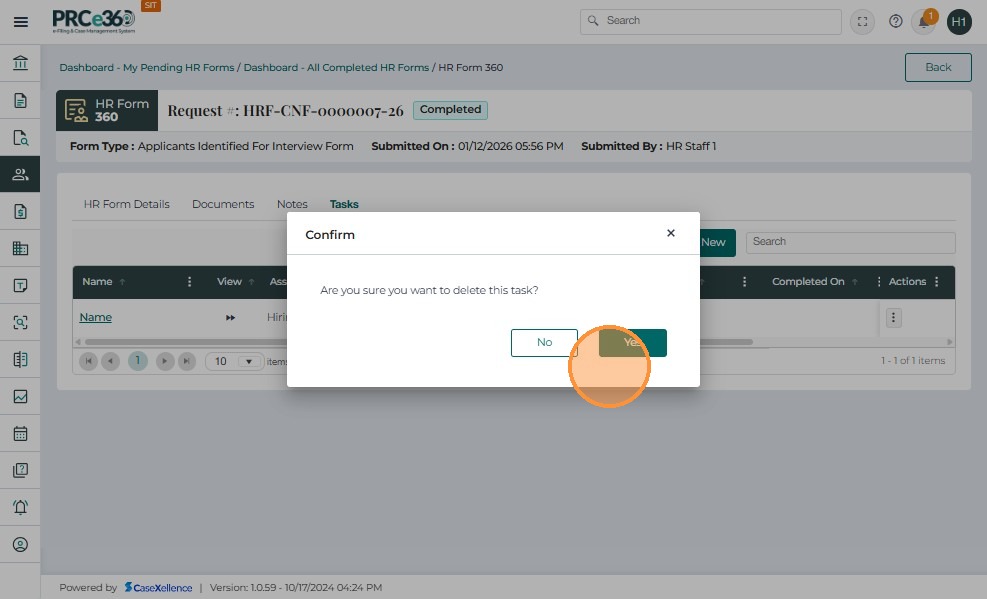Viewport: 987px width, 599px height.
Task: Select the Tasks tab
Action: (x=344, y=204)
